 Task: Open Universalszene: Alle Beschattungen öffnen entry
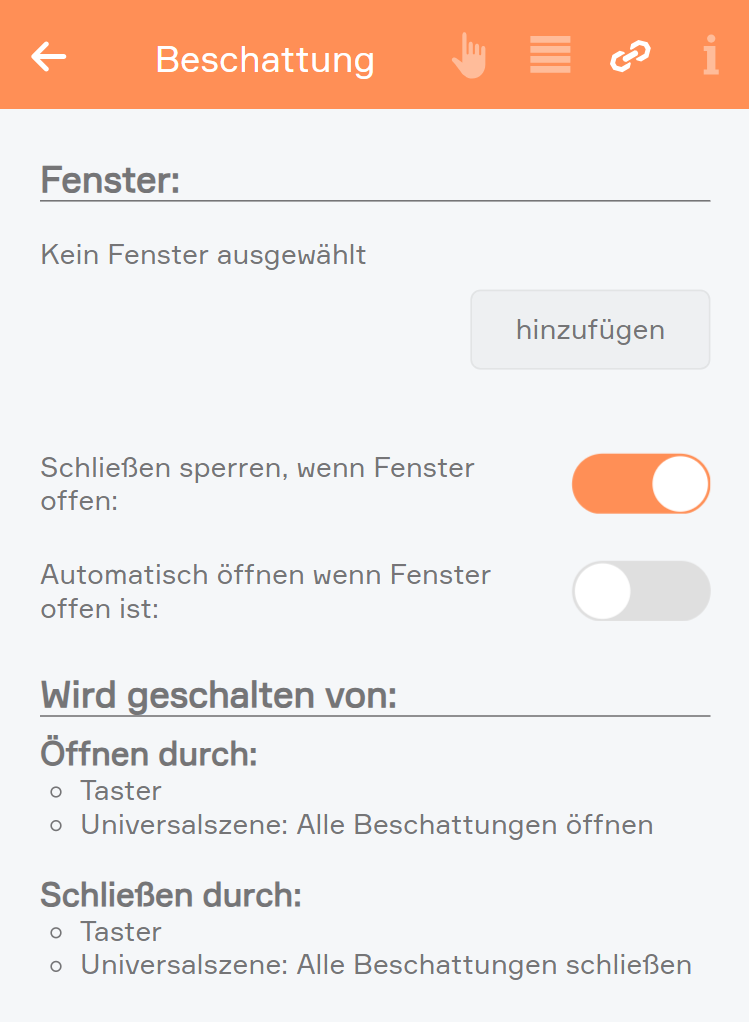coord(367,825)
